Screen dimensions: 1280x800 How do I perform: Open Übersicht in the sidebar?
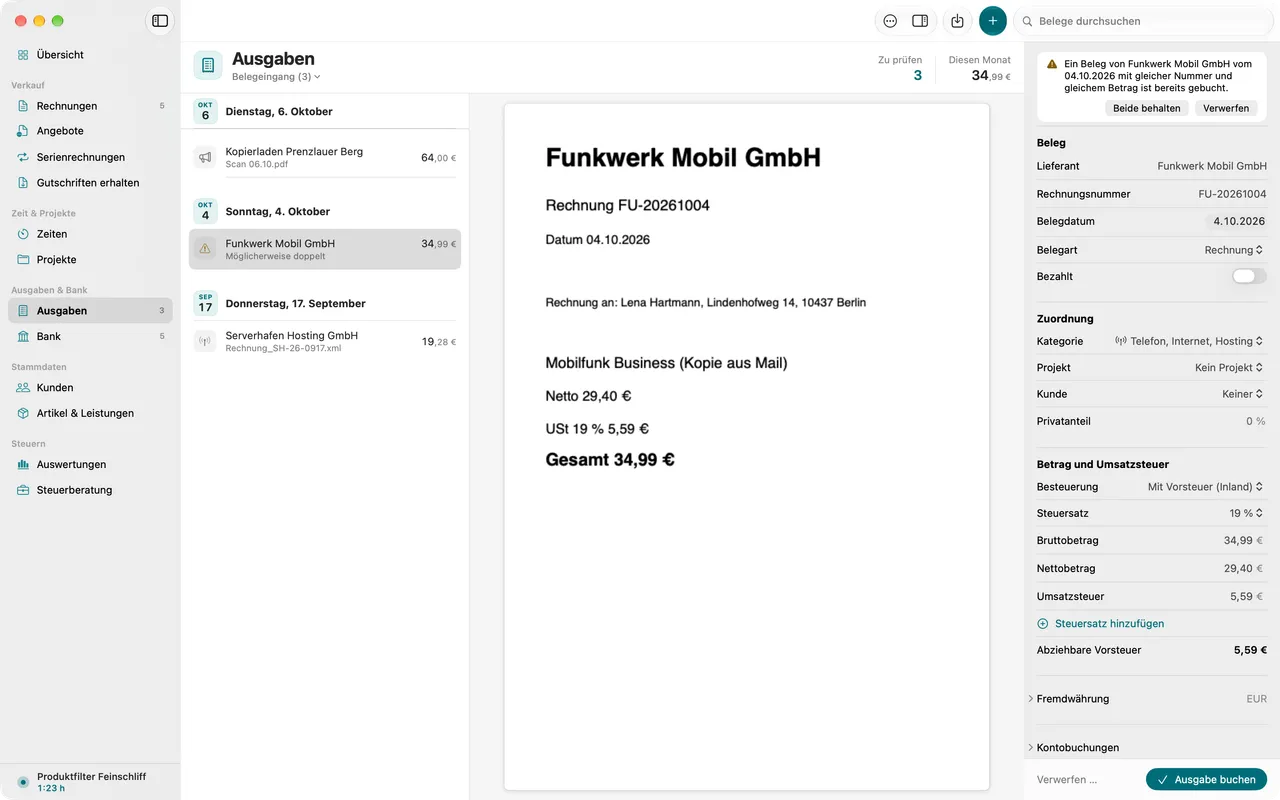pyautogui.click(x=90, y=55)
